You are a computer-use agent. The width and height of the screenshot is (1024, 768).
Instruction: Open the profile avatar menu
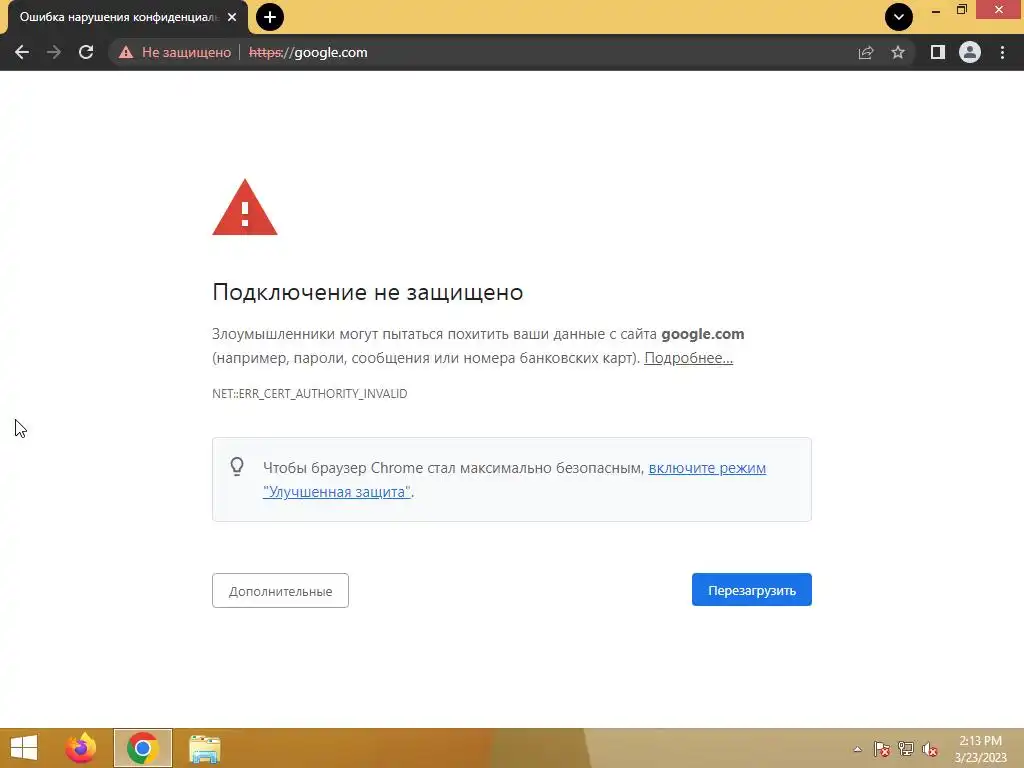pyautogui.click(x=970, y=52)
